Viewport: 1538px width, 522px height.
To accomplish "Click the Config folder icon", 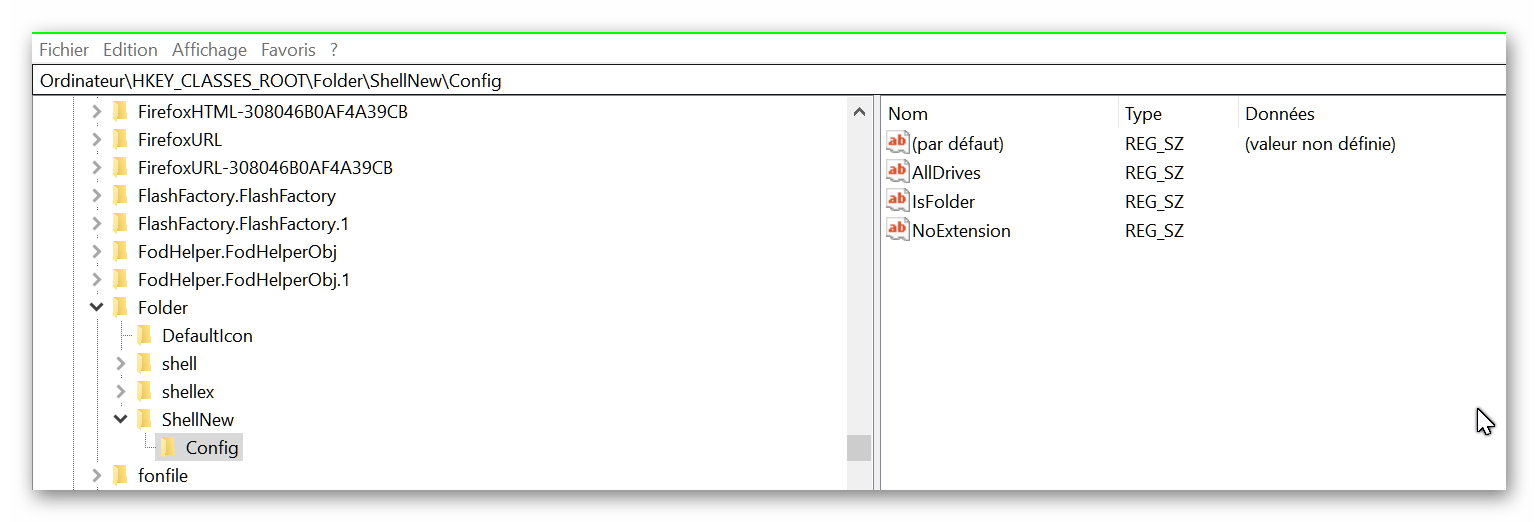I will [x=168, y=447].
